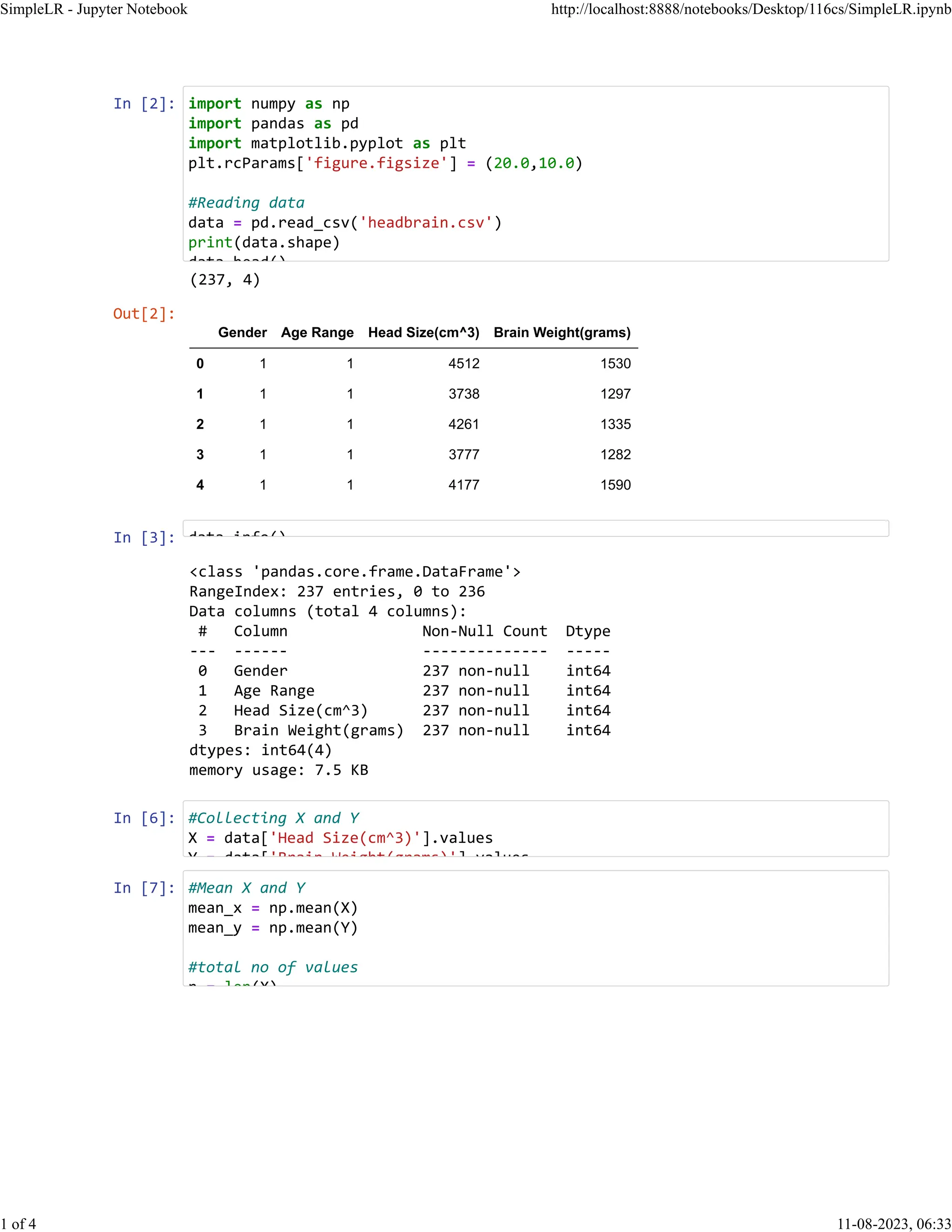Click the Gender column header
952x1232 pixels.
click(243, 332)
